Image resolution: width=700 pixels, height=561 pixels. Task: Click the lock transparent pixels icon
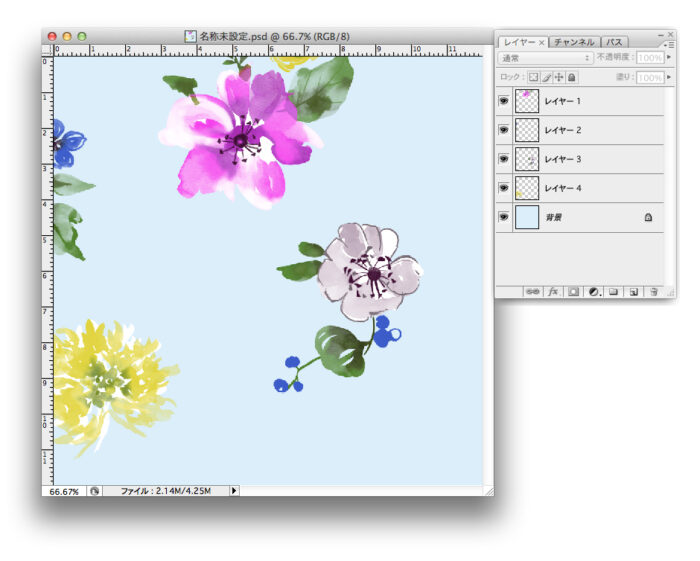point(533,77)
